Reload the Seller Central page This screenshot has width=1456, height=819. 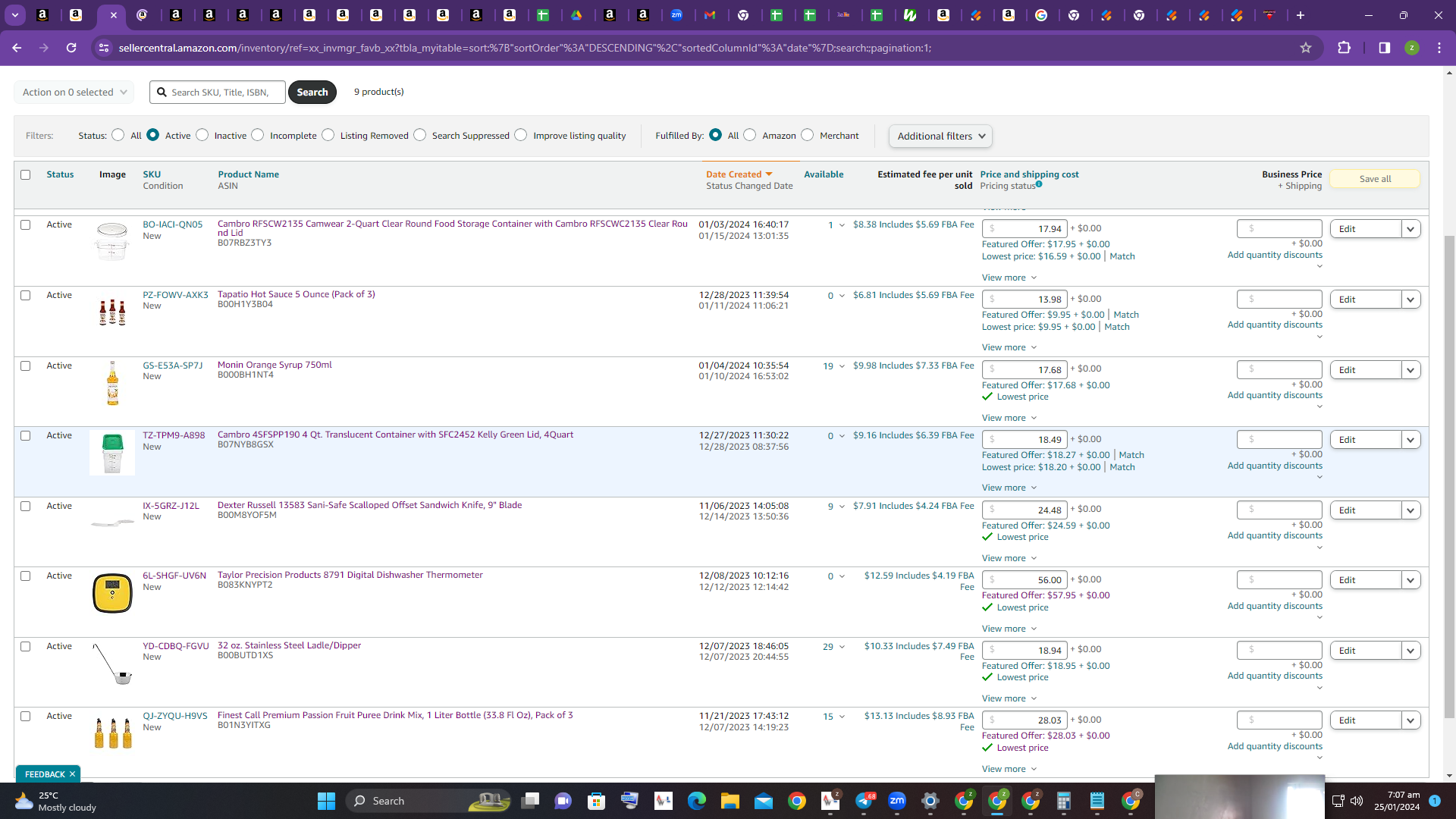coord(71,48)
